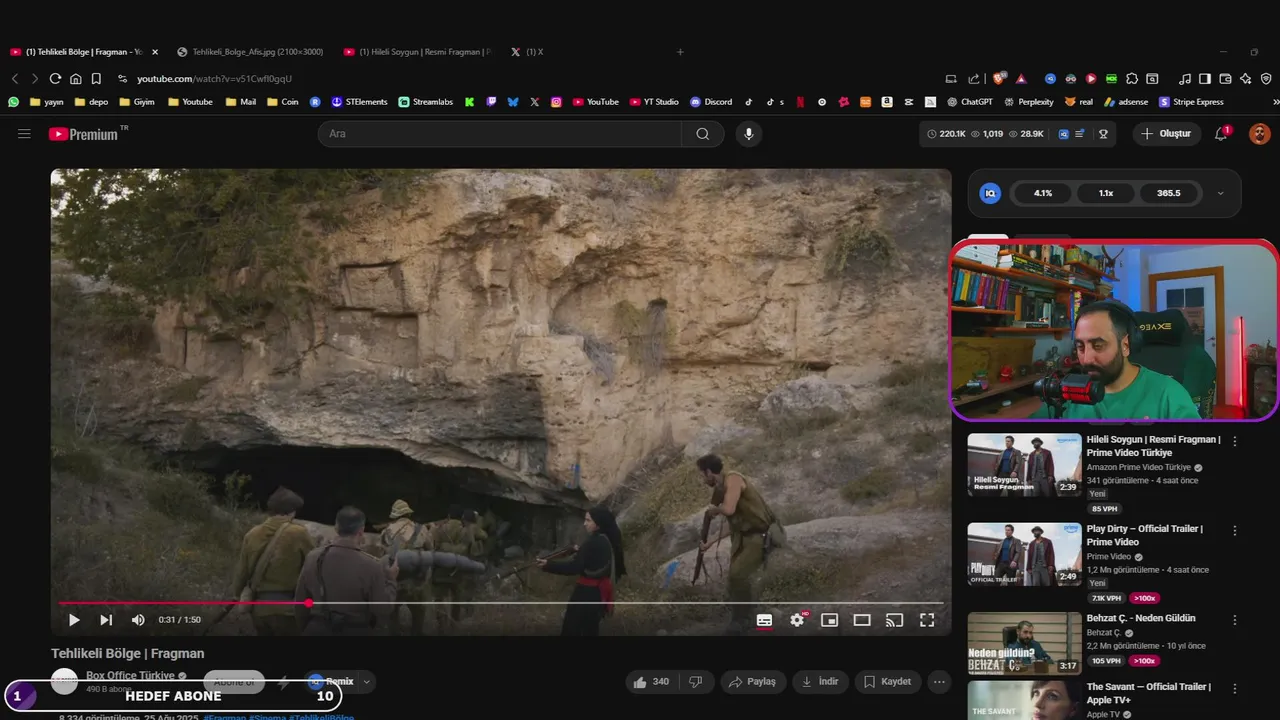This screenshot has height=720, width=1280.
Task: Dislike the Tehlikeli Bölge video
Action: [x=696, y=681]
